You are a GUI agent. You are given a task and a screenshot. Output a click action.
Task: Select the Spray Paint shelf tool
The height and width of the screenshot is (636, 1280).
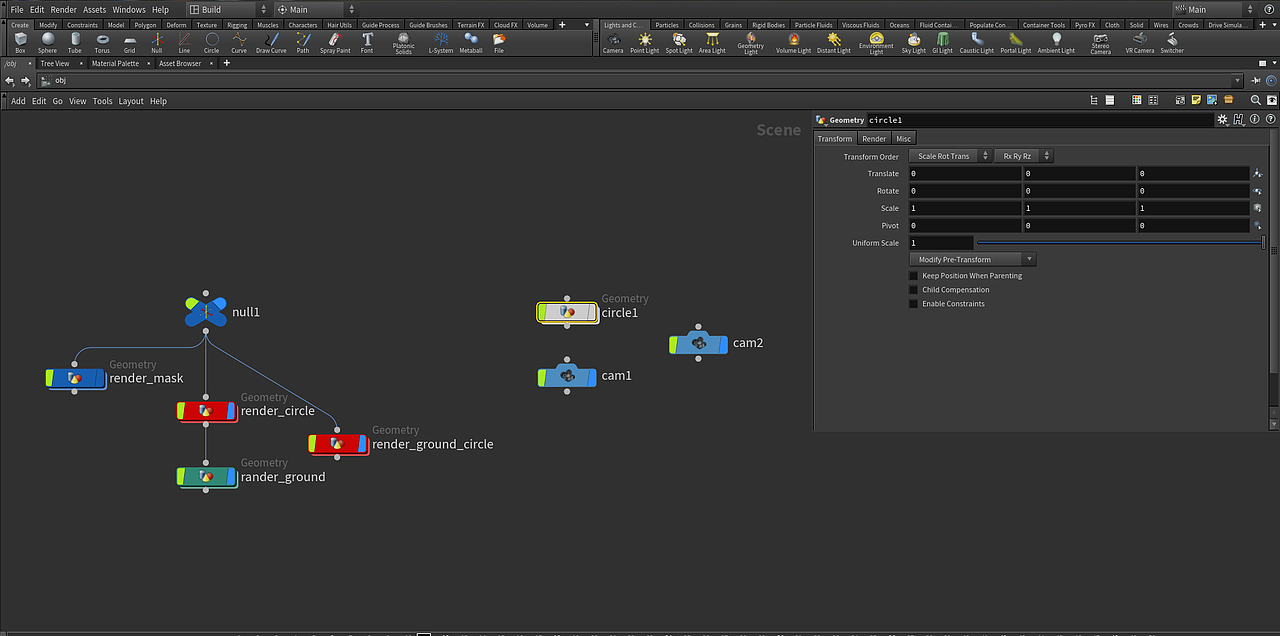[x=335, y=42]
